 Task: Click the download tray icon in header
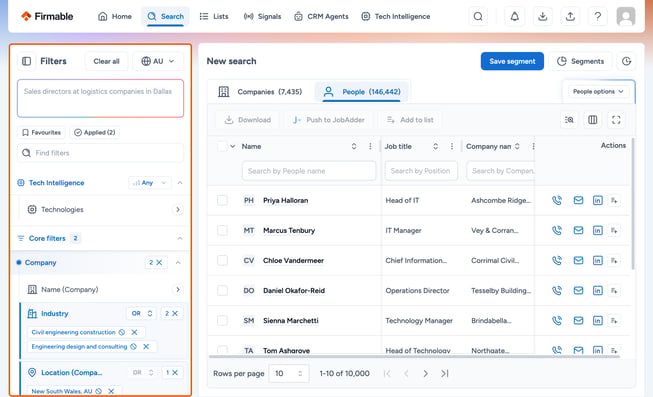[542, 17]
